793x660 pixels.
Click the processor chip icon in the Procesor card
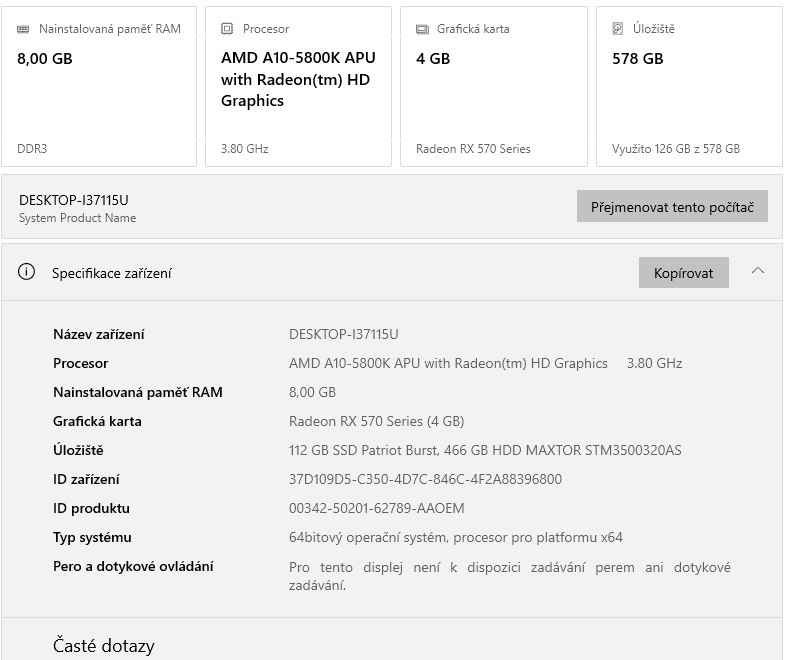pos(227,29)
